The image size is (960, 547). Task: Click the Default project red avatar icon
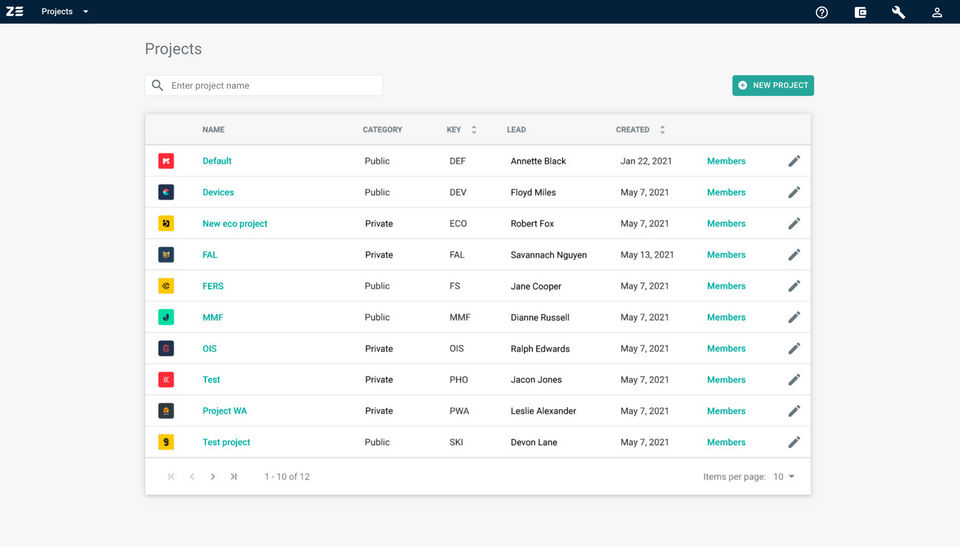pyautogui.click(x=166, y=161)
